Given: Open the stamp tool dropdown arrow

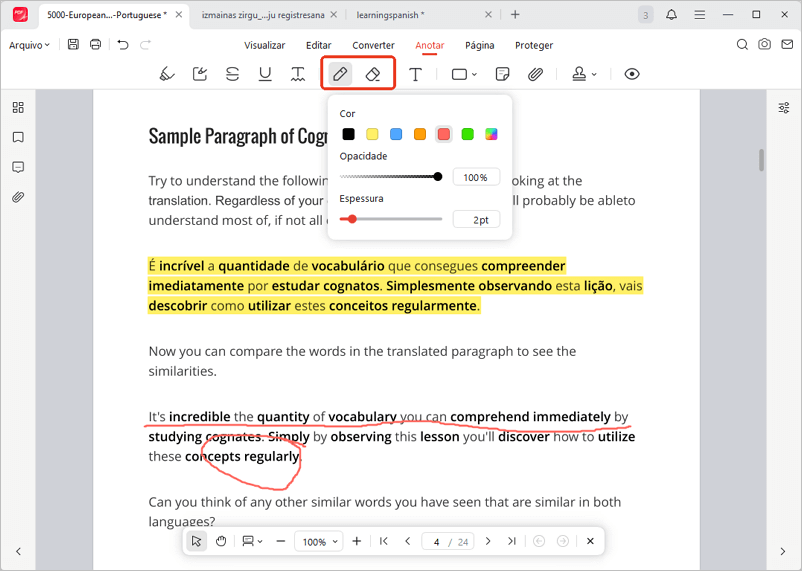Looking at the screenshot, I should (x=594, y=75).
